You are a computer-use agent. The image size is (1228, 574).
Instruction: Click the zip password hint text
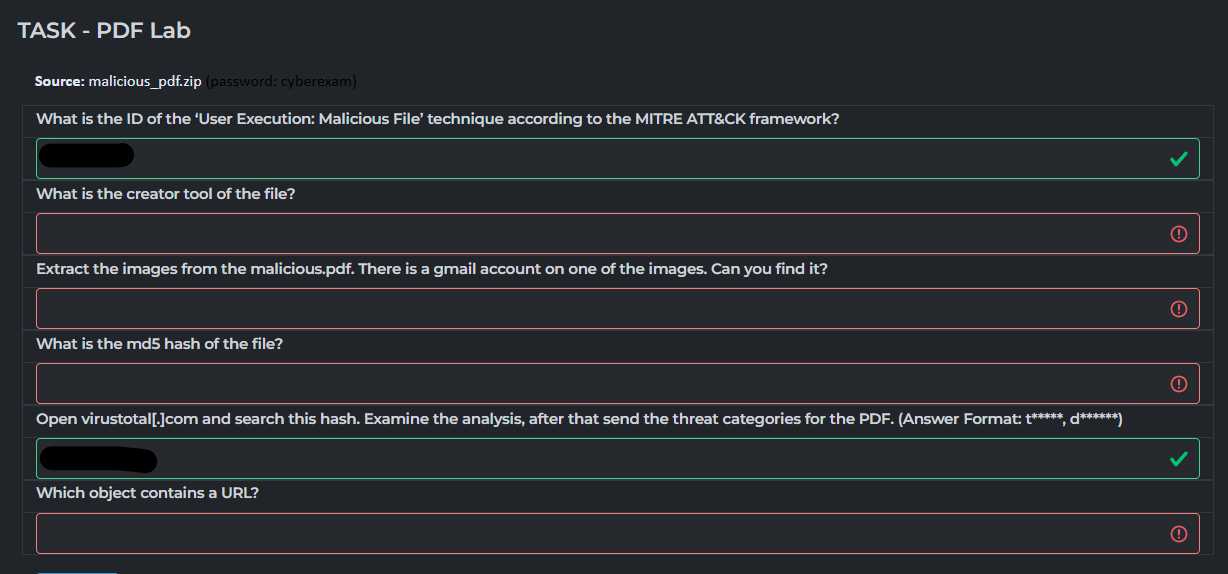pos(282,80)
